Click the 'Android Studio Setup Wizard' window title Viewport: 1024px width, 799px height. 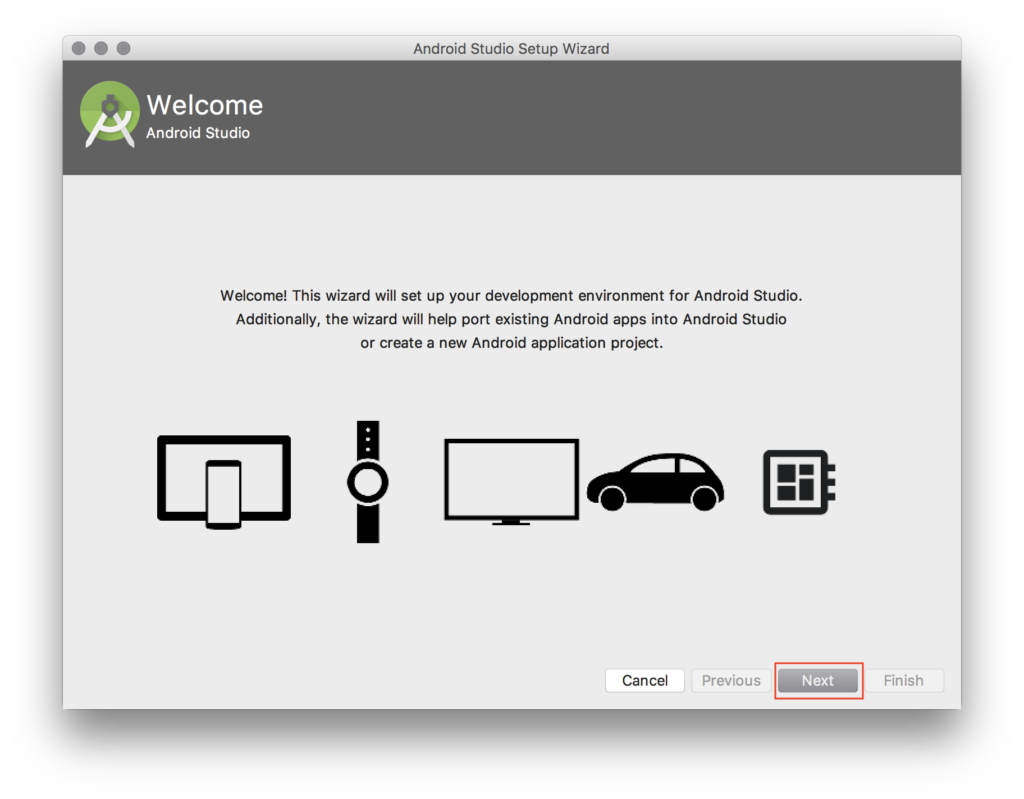click(x=511, y=49)
